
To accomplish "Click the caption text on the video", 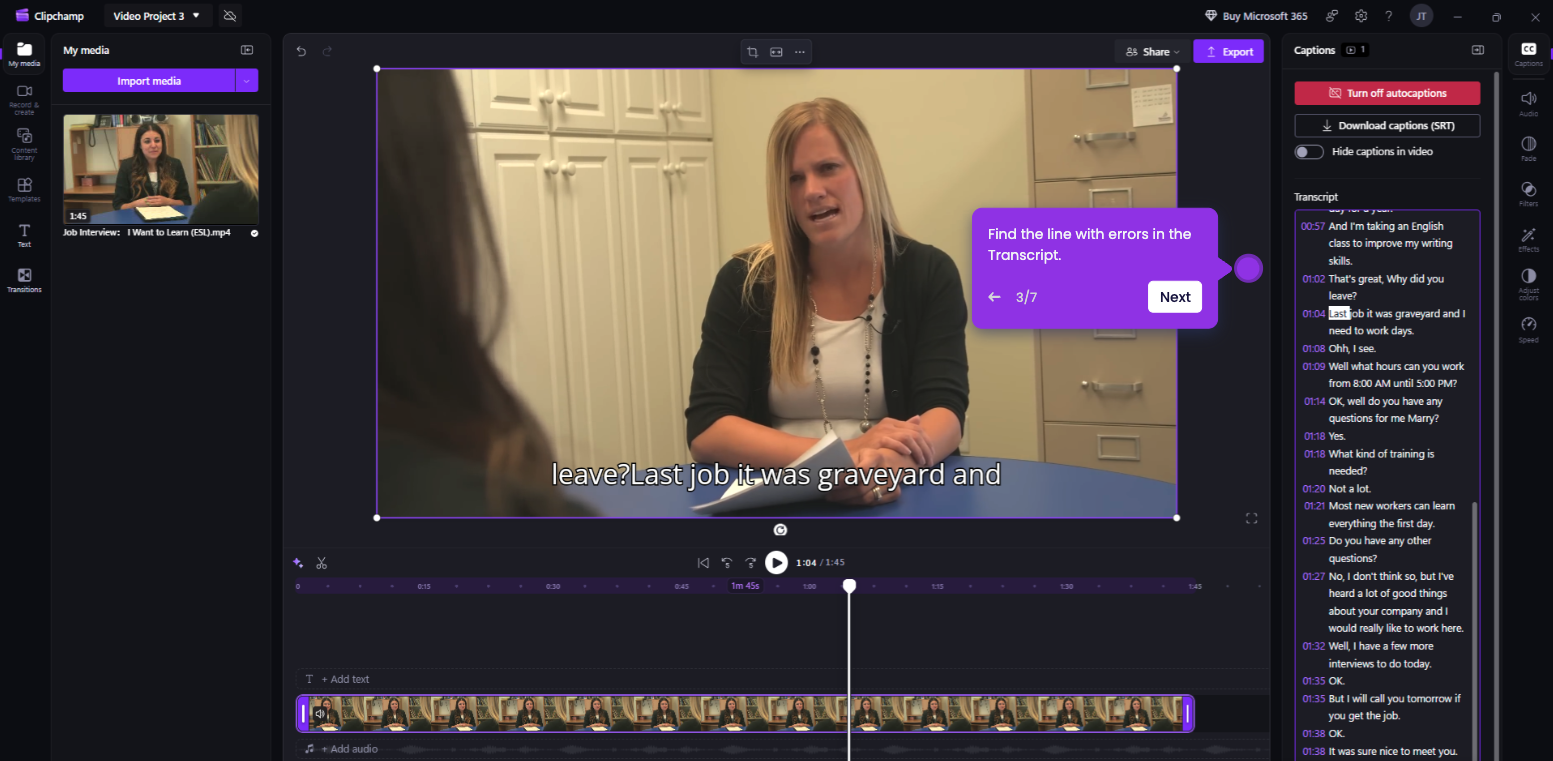I will tap(776, 474).
